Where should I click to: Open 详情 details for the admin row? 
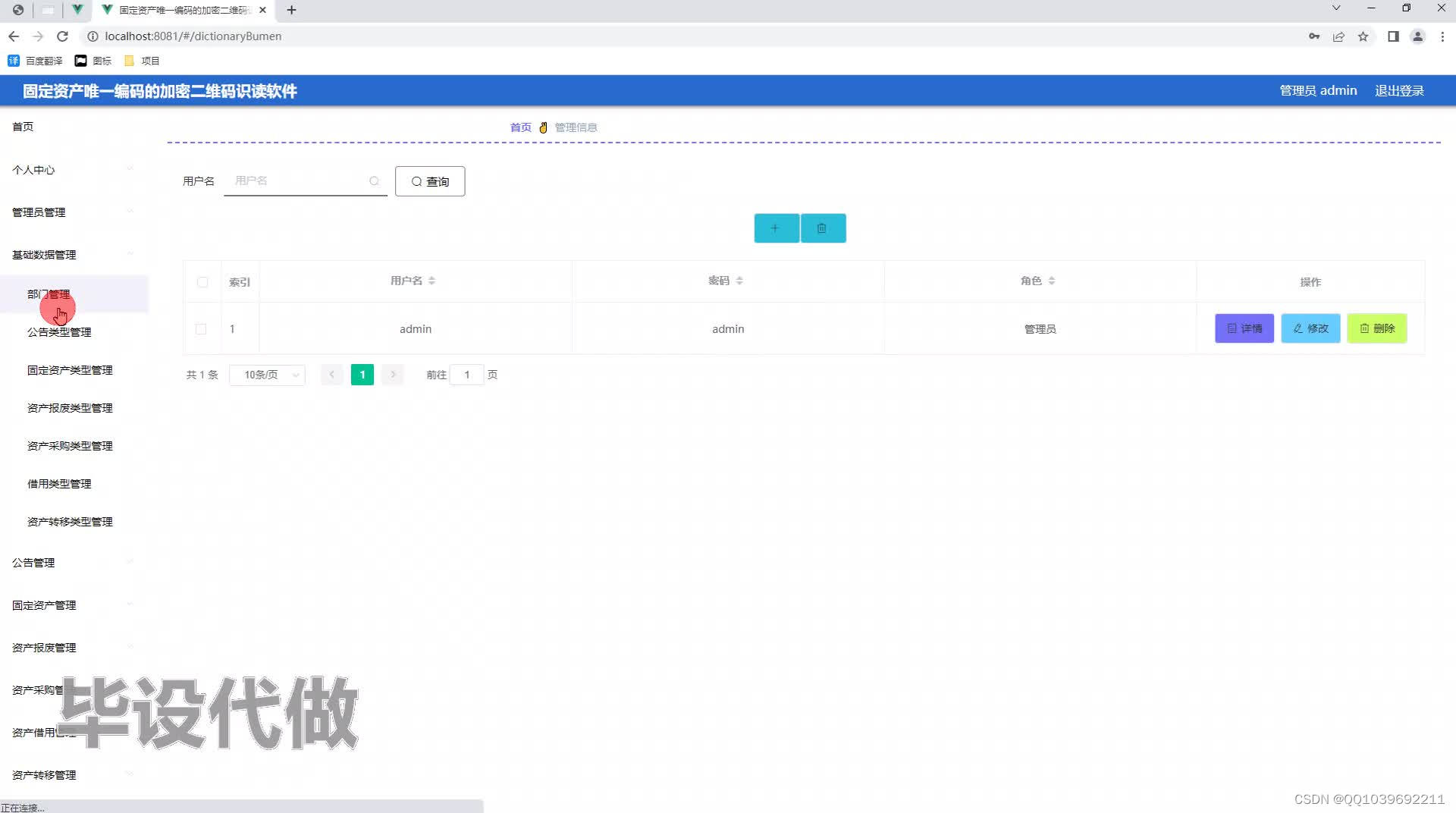(1244, 328)
